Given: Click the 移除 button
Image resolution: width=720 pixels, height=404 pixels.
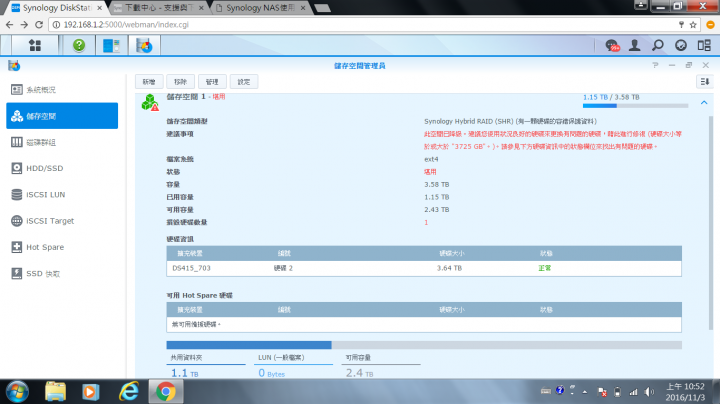Looking at the screenshot, I should pyautogui.click(x=180, y=82).
